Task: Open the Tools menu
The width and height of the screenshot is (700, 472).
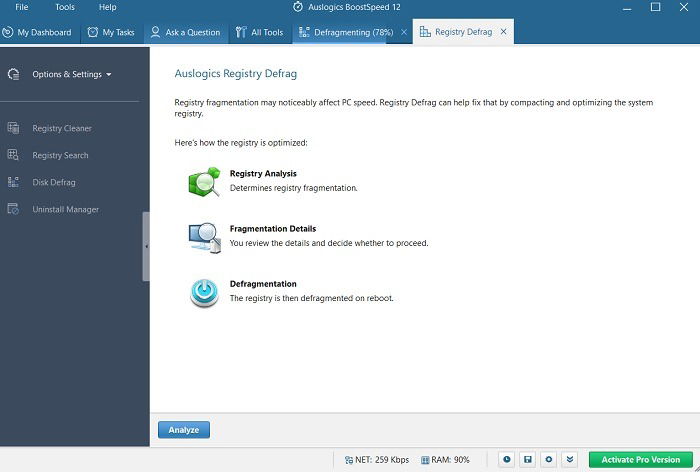Action: (x=65, y=7)
